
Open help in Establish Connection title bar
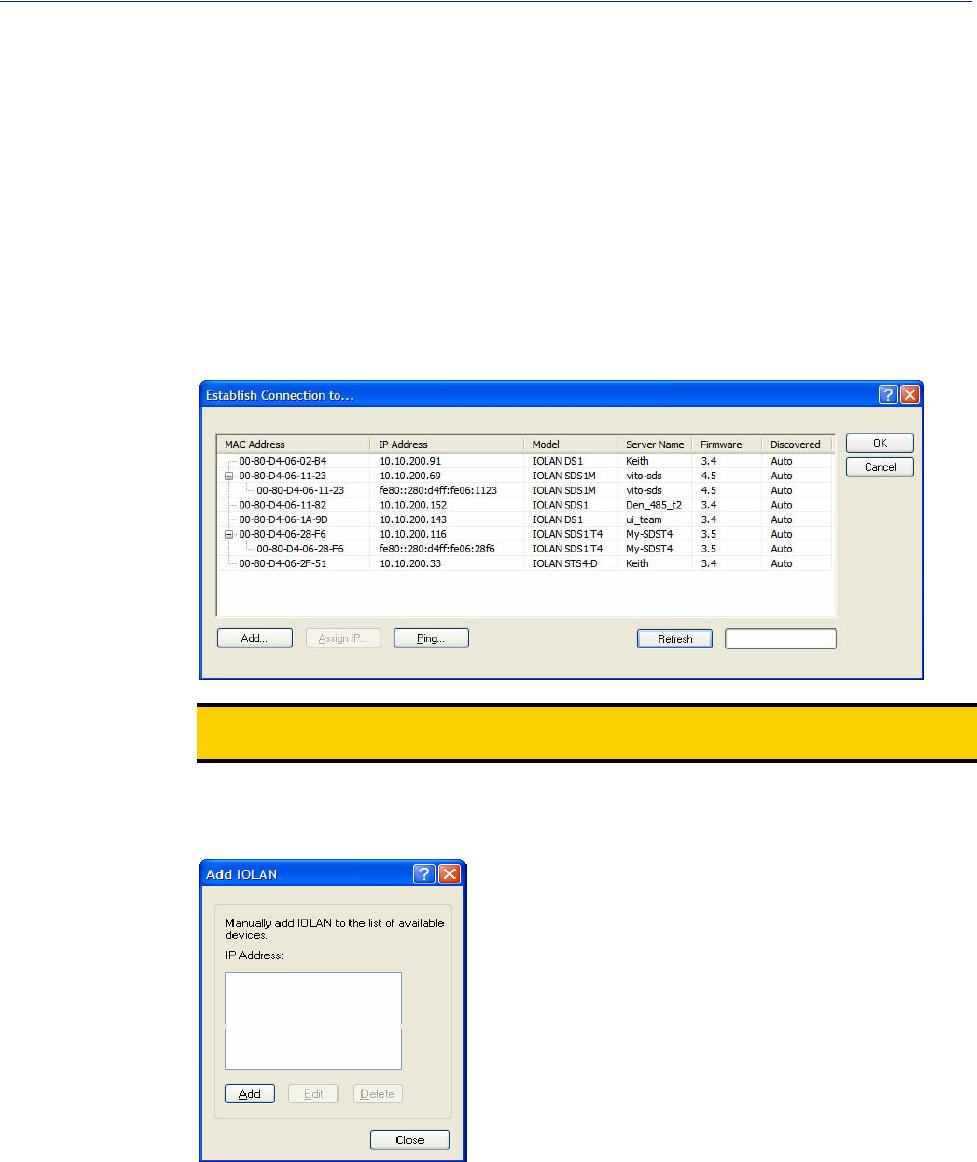[888, 395]
